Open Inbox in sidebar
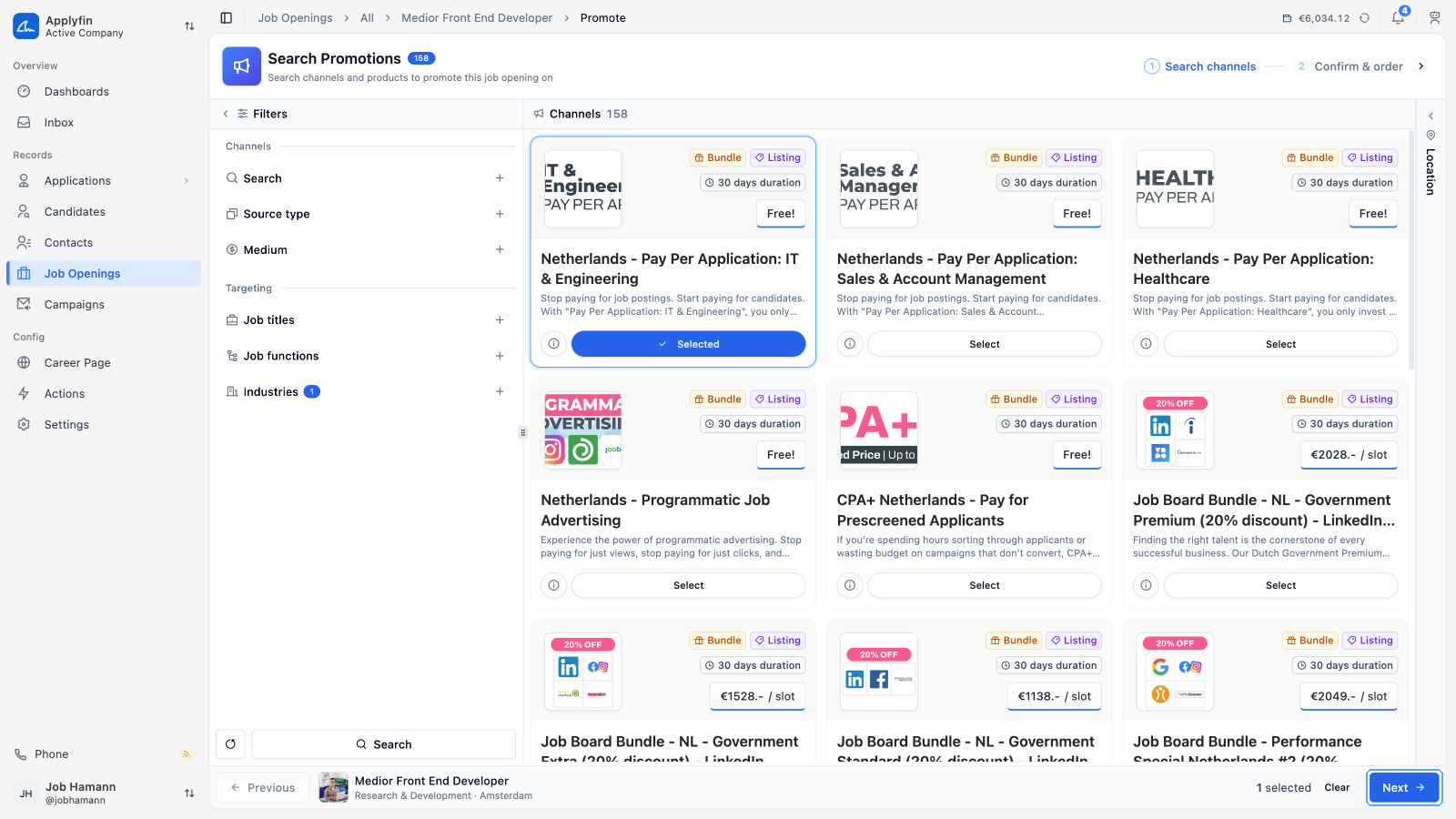The width and height of the screenshot is (1456, 819). (104, 123)
